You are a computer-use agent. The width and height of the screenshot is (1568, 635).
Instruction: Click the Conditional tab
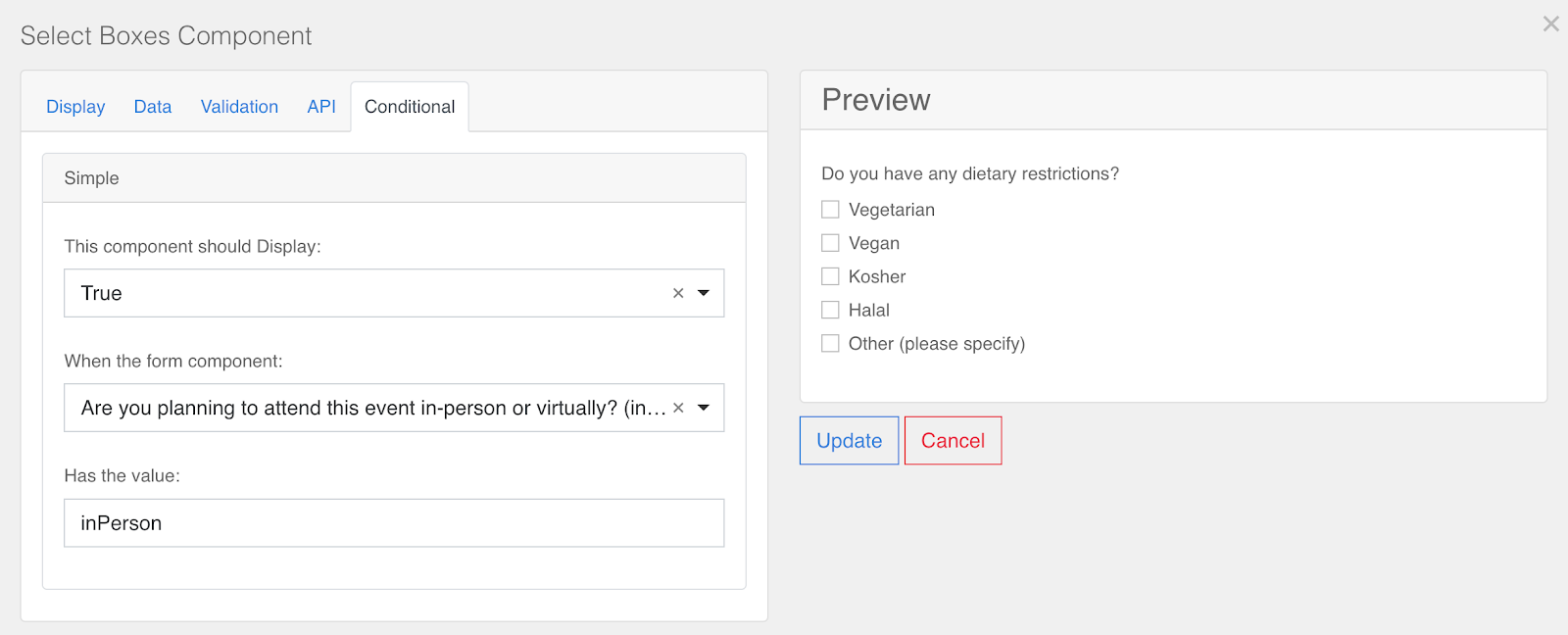click(410, 107)
